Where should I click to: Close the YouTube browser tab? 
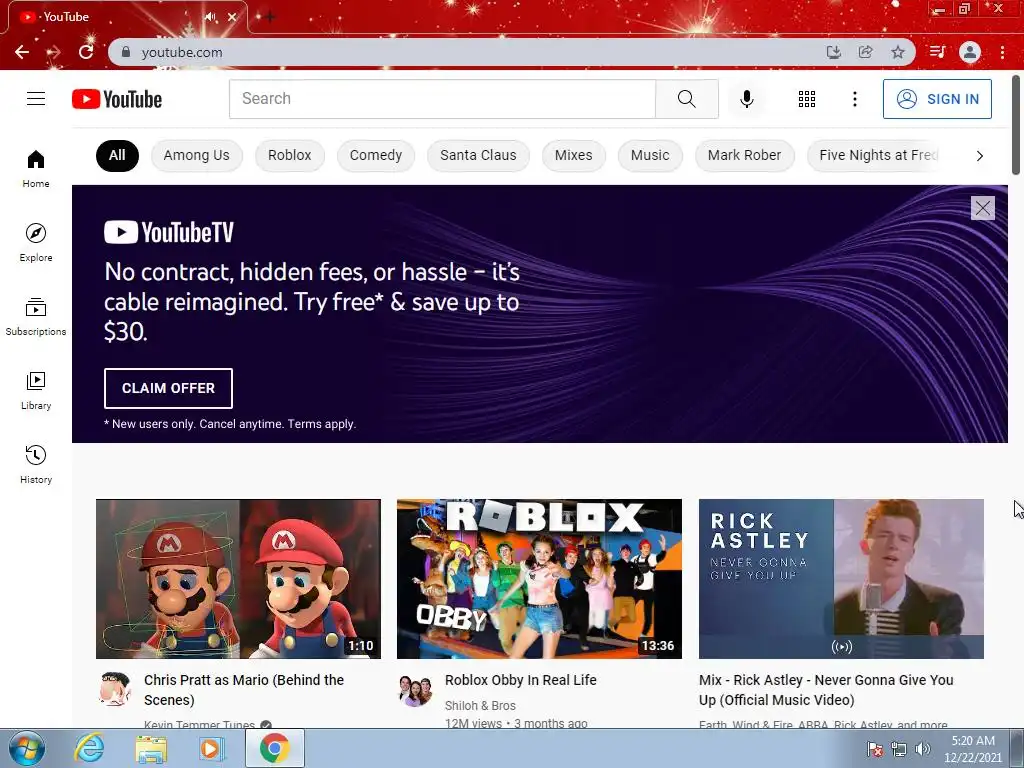click(x=232, y=17)
